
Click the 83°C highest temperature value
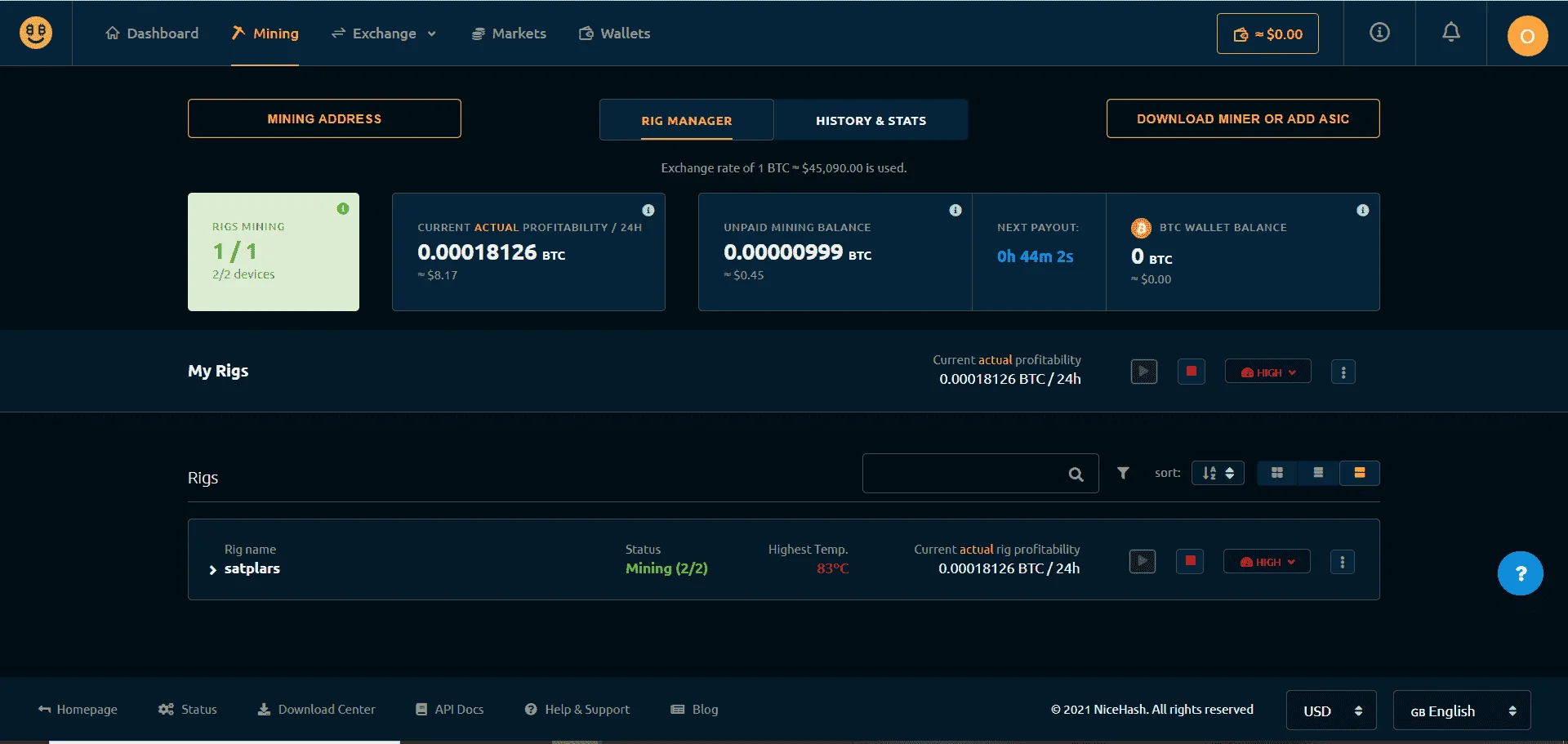[832, 568]
